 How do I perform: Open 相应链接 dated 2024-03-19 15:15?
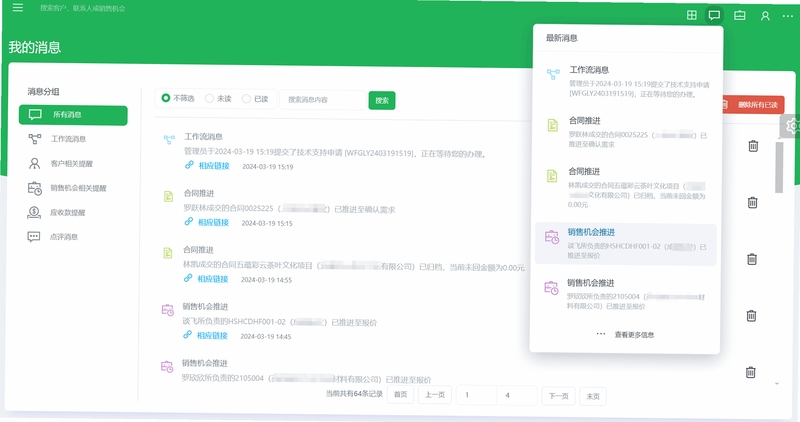pyautogui.click(x=213, y=222)
